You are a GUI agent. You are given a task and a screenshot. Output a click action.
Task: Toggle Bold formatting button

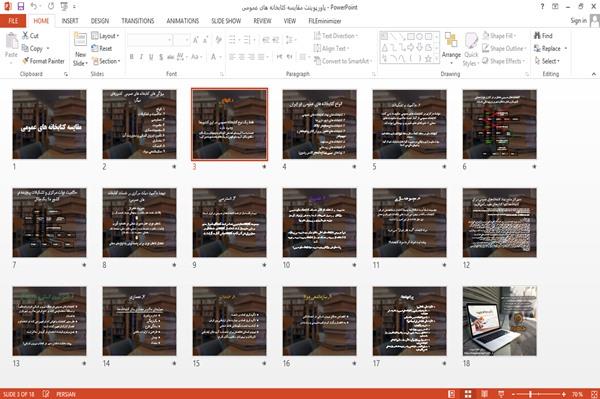click(132, 57)
